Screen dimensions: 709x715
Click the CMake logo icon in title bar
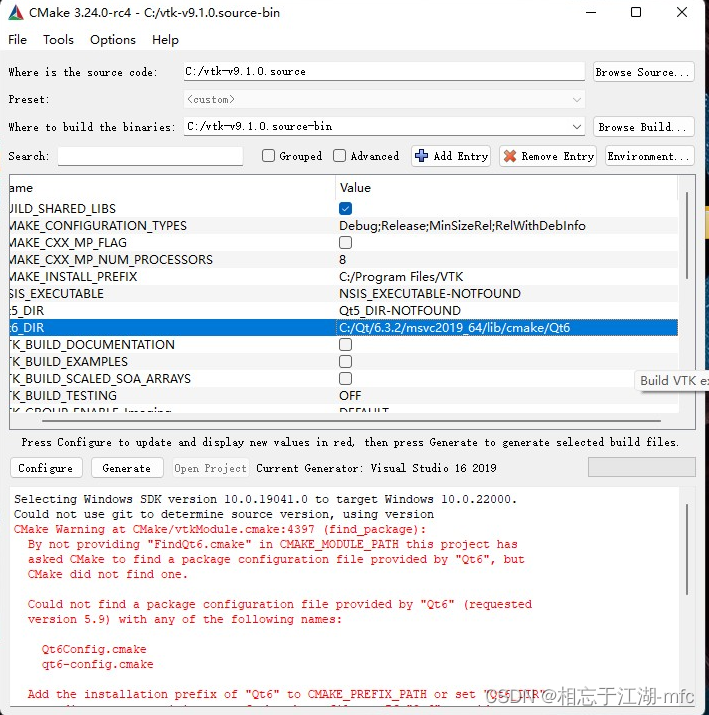click(x=16, y=13)
